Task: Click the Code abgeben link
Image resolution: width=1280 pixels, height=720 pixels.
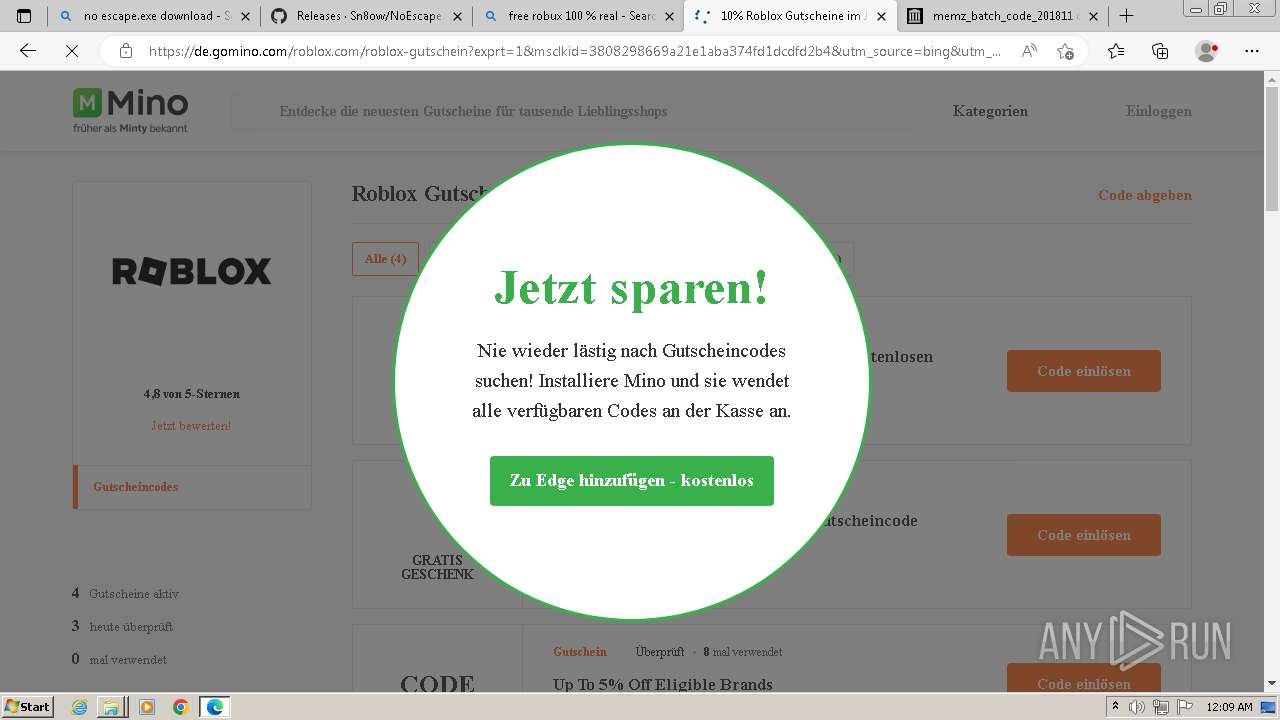Action: coord(1145,195)
